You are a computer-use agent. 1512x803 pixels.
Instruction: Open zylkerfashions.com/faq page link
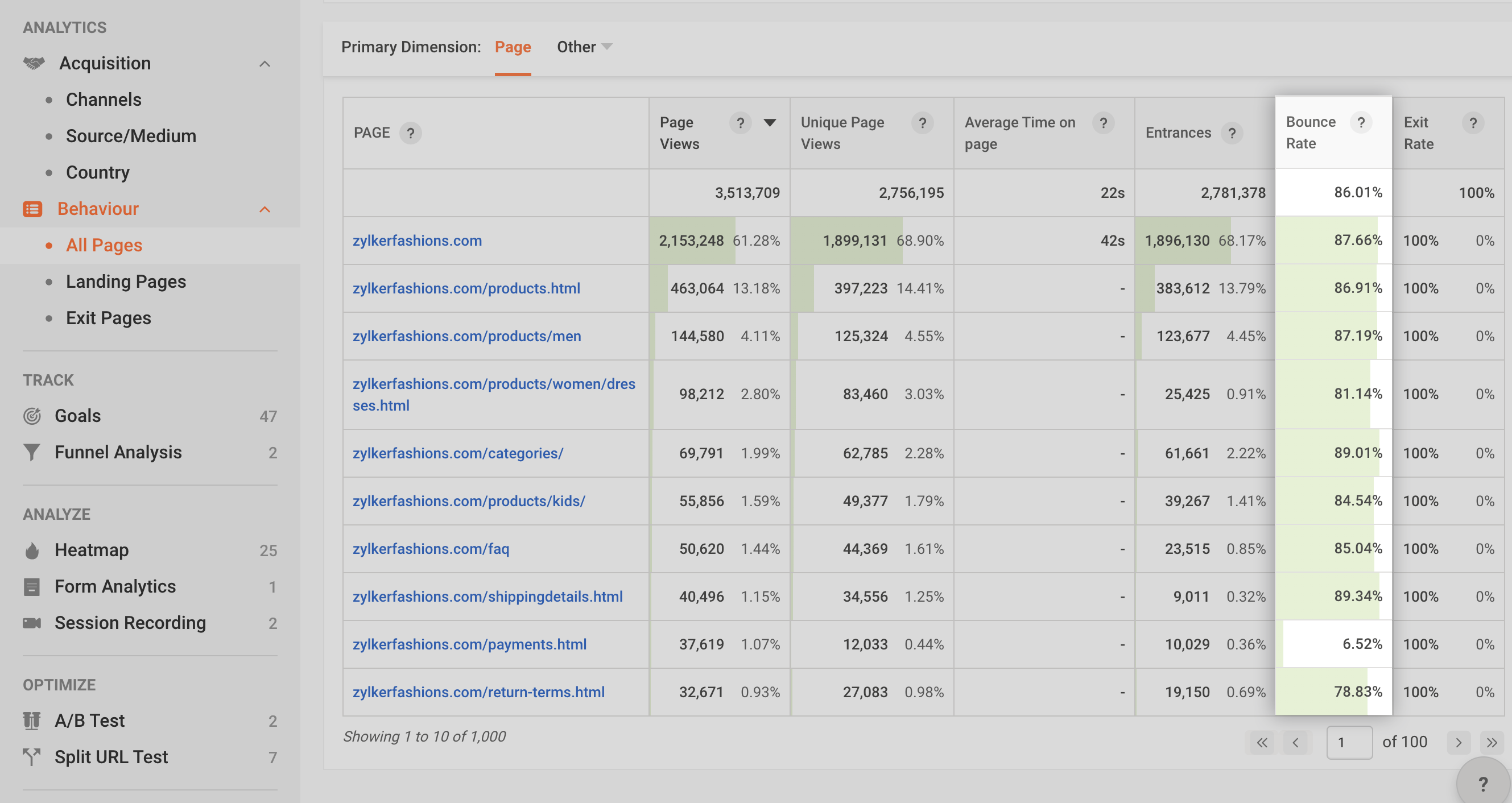click(x=431, y=549)
